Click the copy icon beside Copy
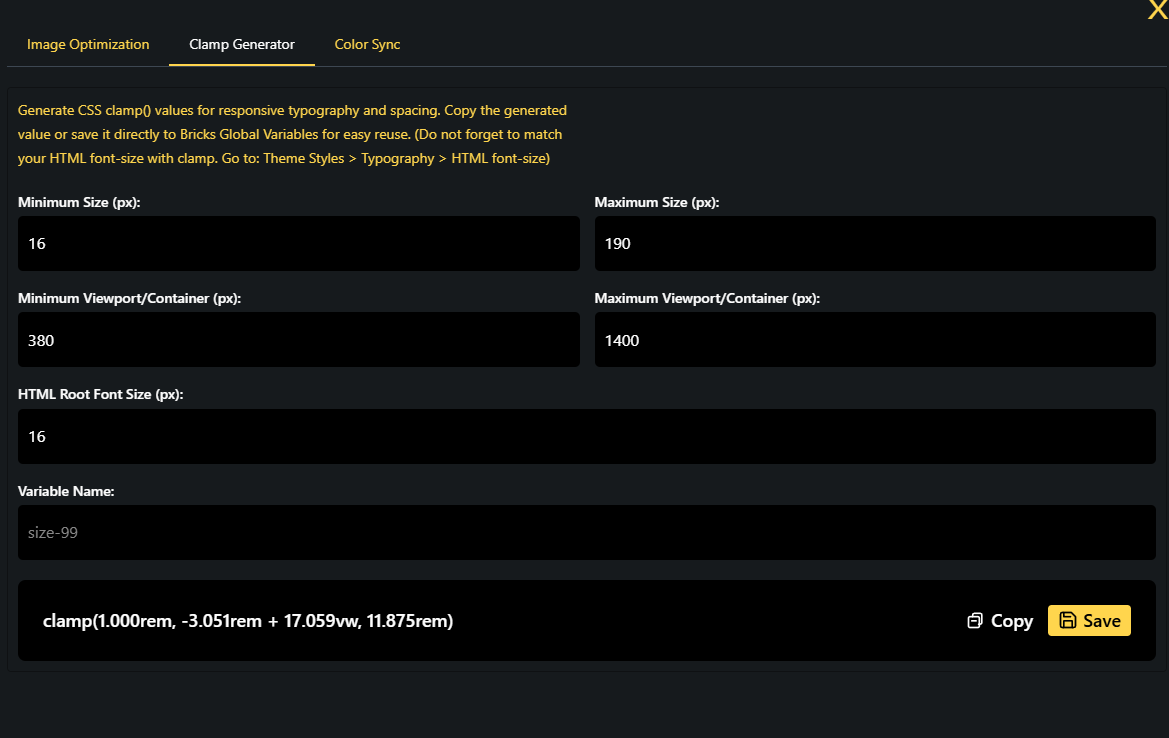The height and width of the screenshot is (738, 1169). (x=975, y=621)
